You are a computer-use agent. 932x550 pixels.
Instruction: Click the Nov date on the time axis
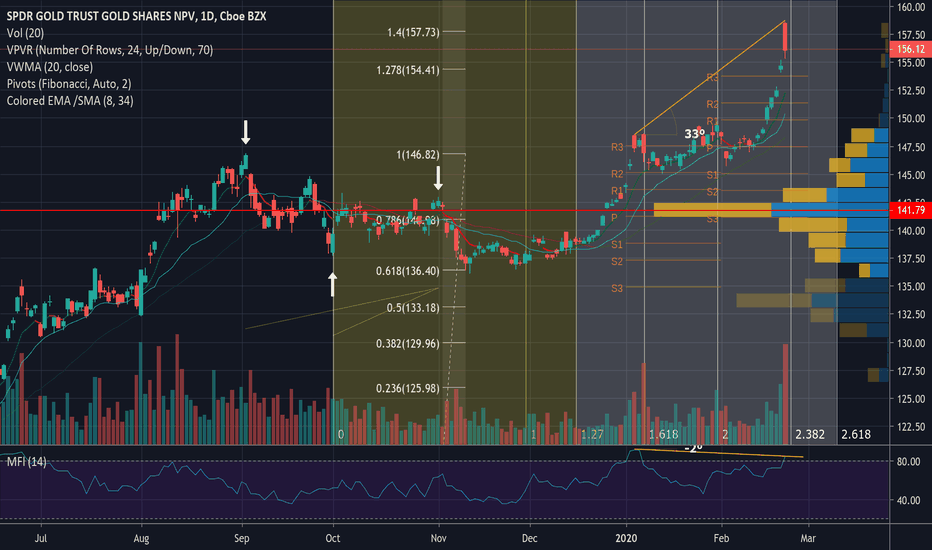(x=438, y=538)
